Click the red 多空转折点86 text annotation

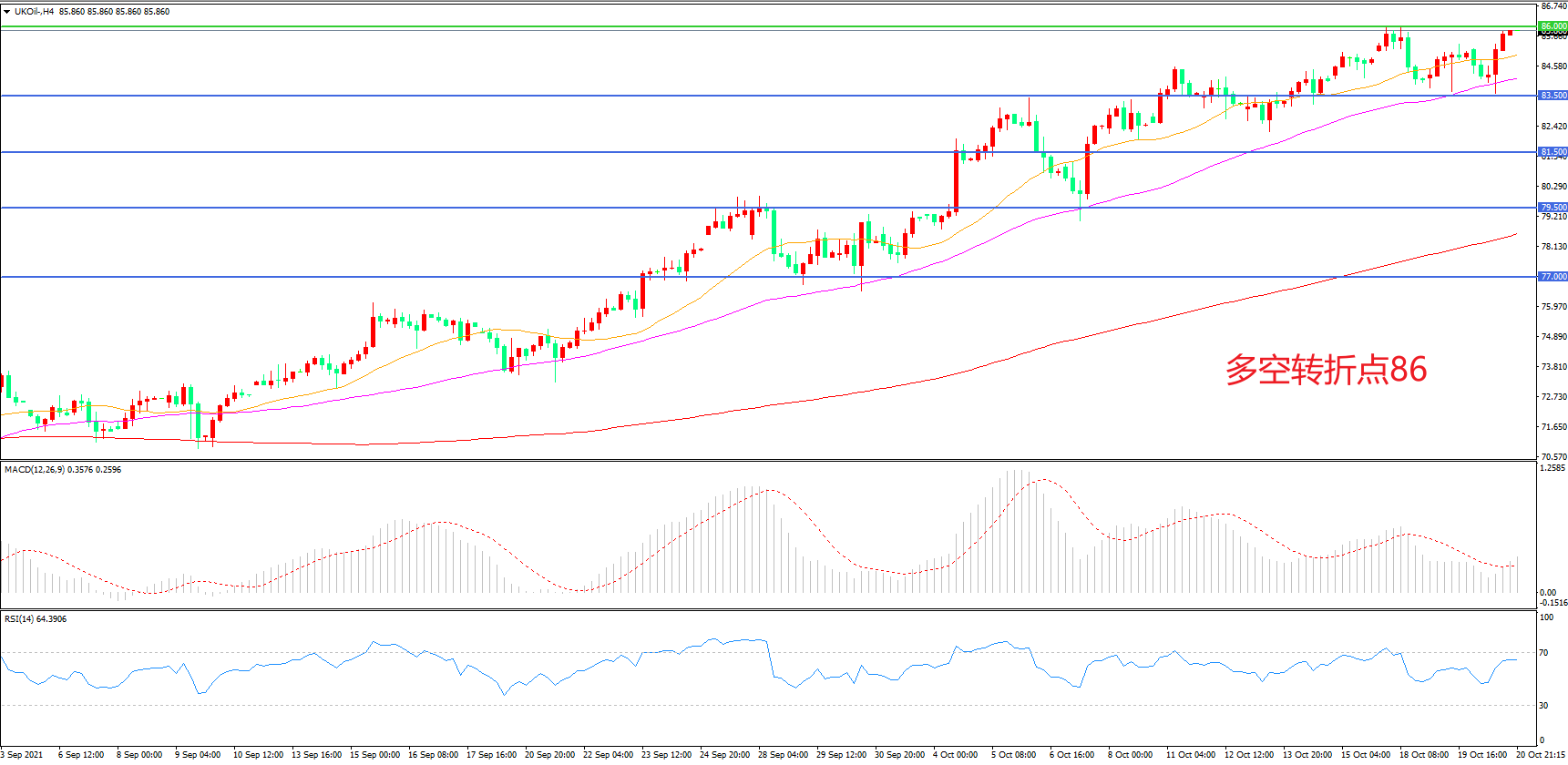[x=1326, y=370]
